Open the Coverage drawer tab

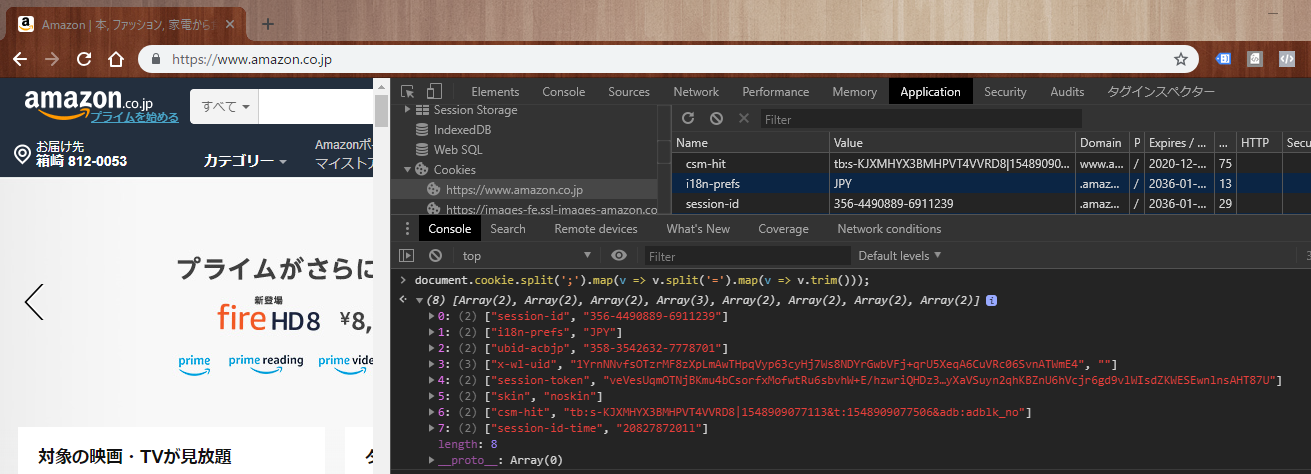[783, 229]
